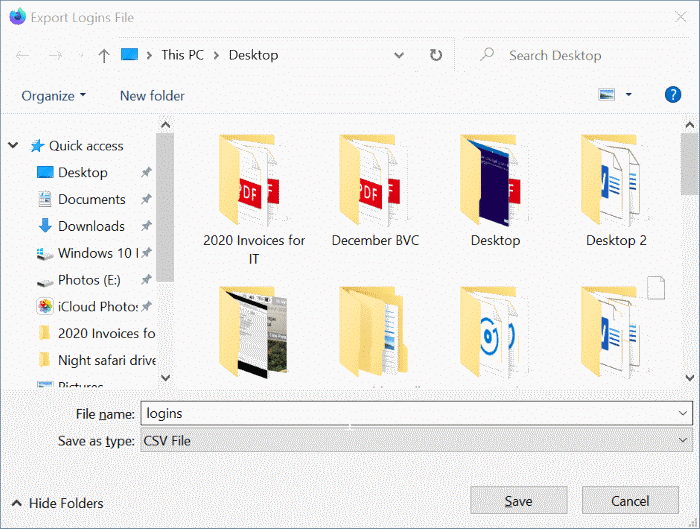Open the address bar history dropdown
Image resolution: width=700 pixels, height=529 pixels.
pos(399,55)
